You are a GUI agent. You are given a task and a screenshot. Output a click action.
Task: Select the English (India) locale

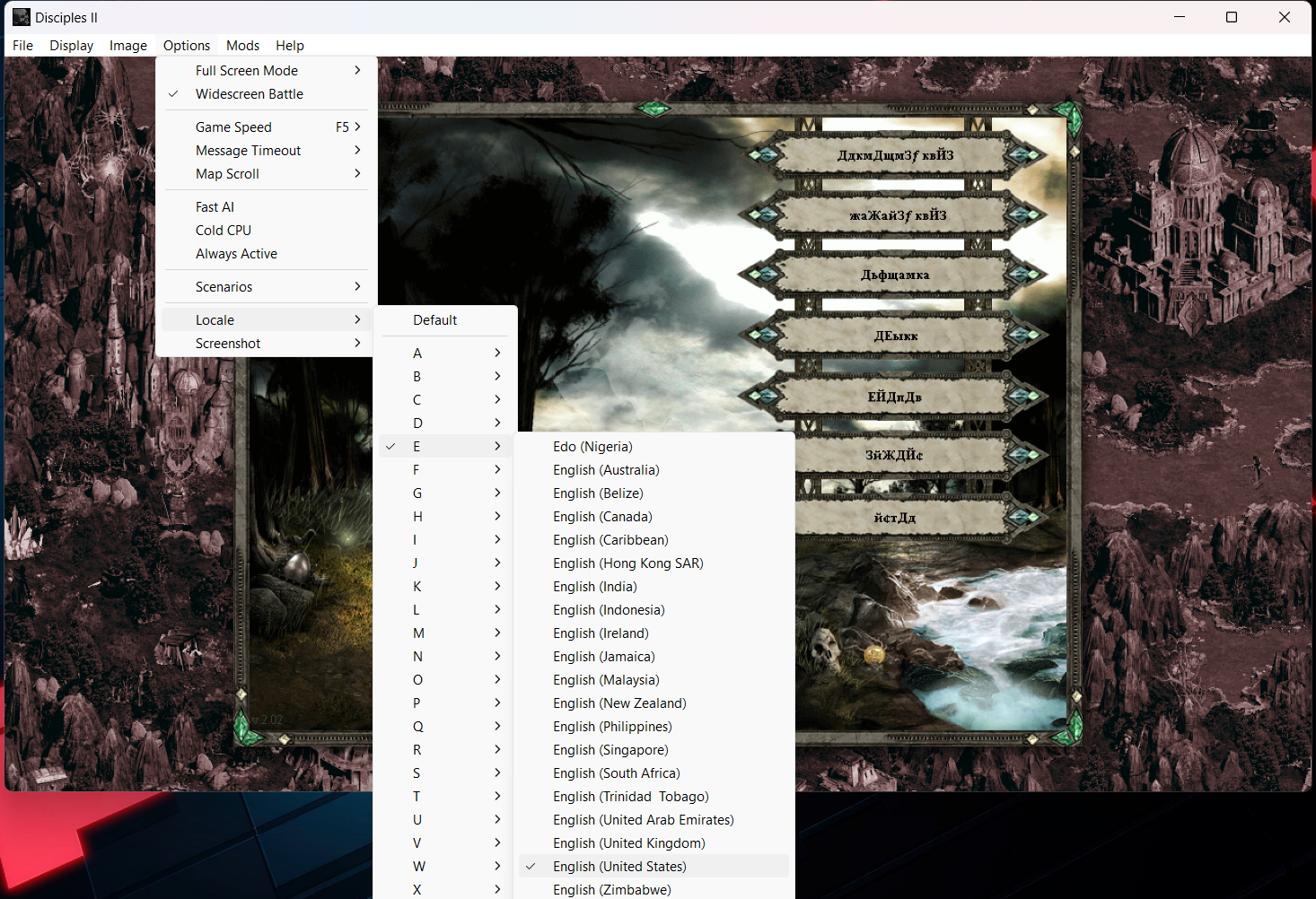tap(654, 587)
